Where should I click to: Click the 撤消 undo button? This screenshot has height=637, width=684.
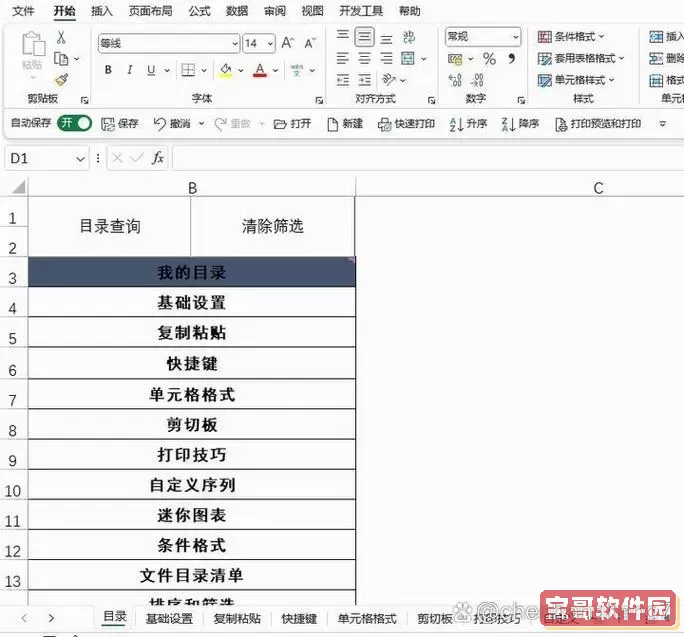pos(172,124)
